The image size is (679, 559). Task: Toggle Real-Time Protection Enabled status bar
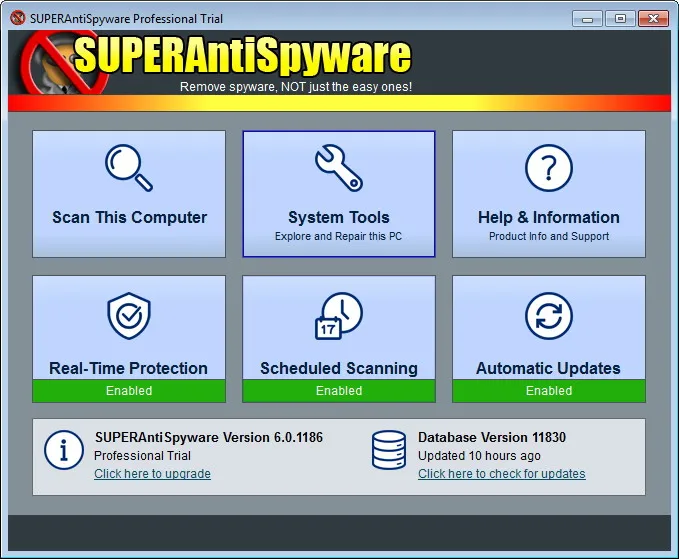[x=129, y=391]
